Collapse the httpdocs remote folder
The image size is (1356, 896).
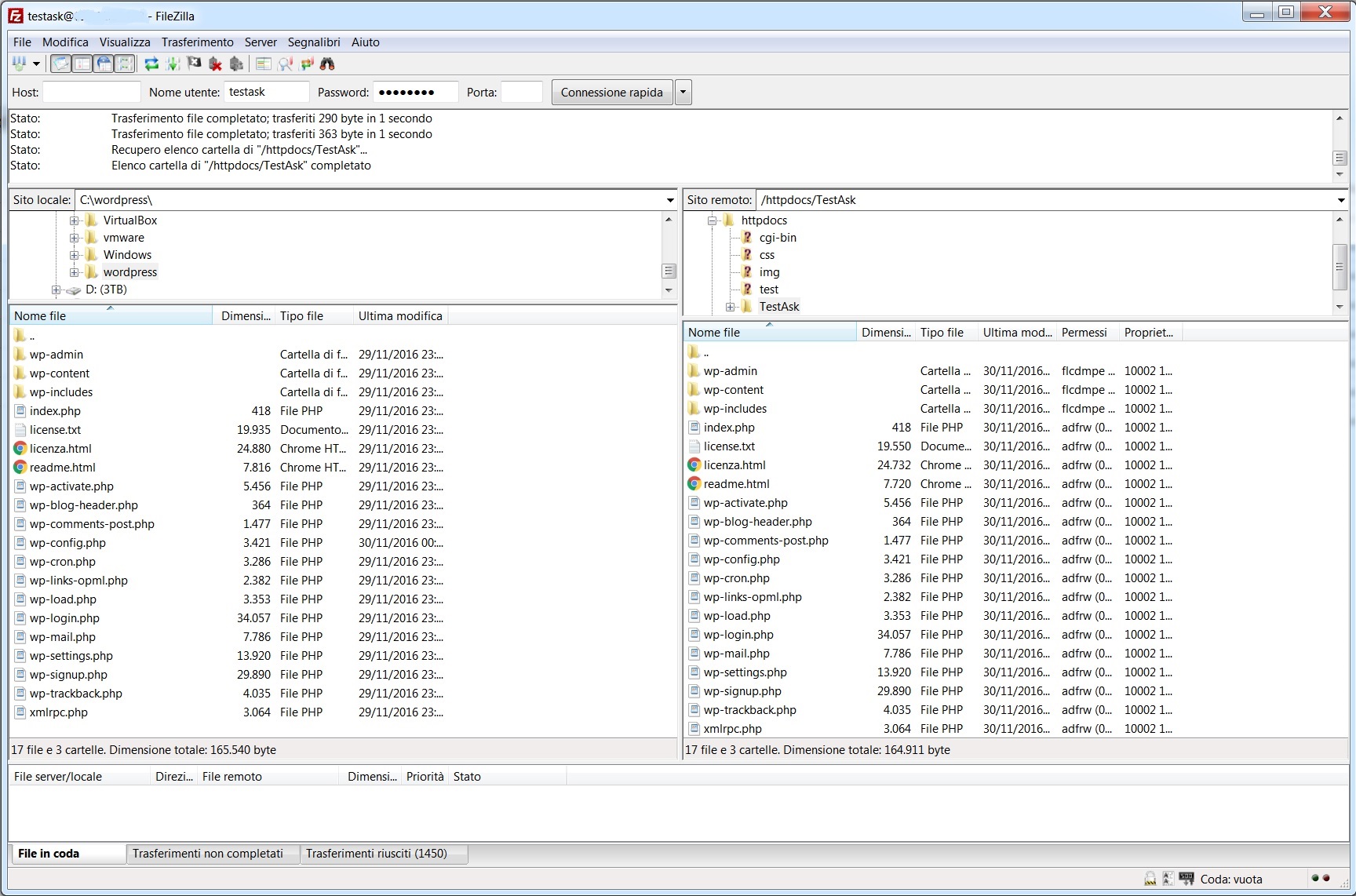tap(713, 220)
